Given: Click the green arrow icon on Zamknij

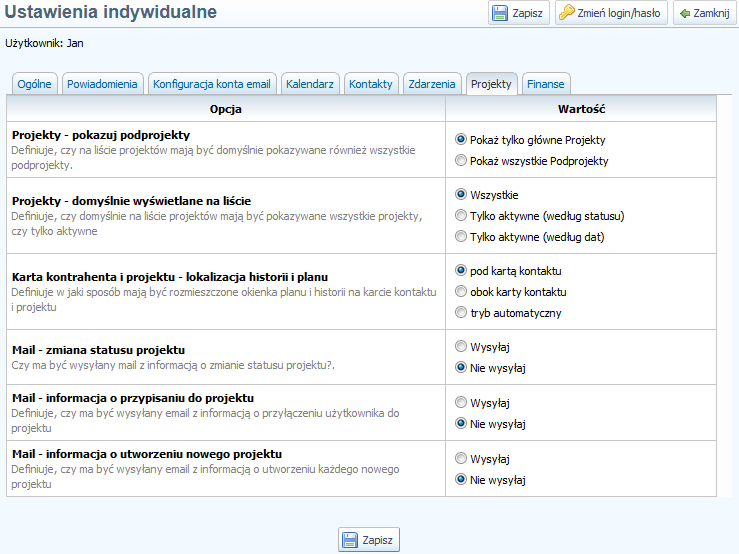Looking at the screenshot, I should (684, 13).
